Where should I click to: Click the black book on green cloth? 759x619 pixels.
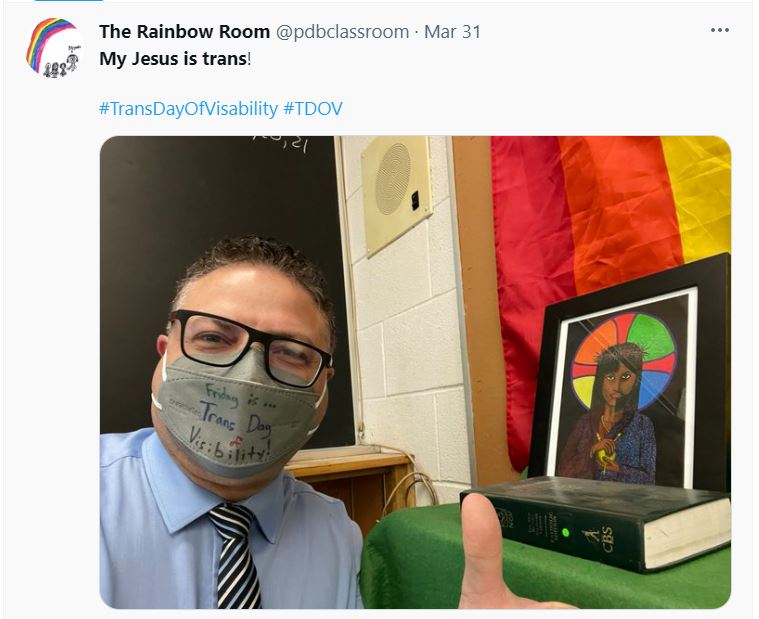[597, 521]
